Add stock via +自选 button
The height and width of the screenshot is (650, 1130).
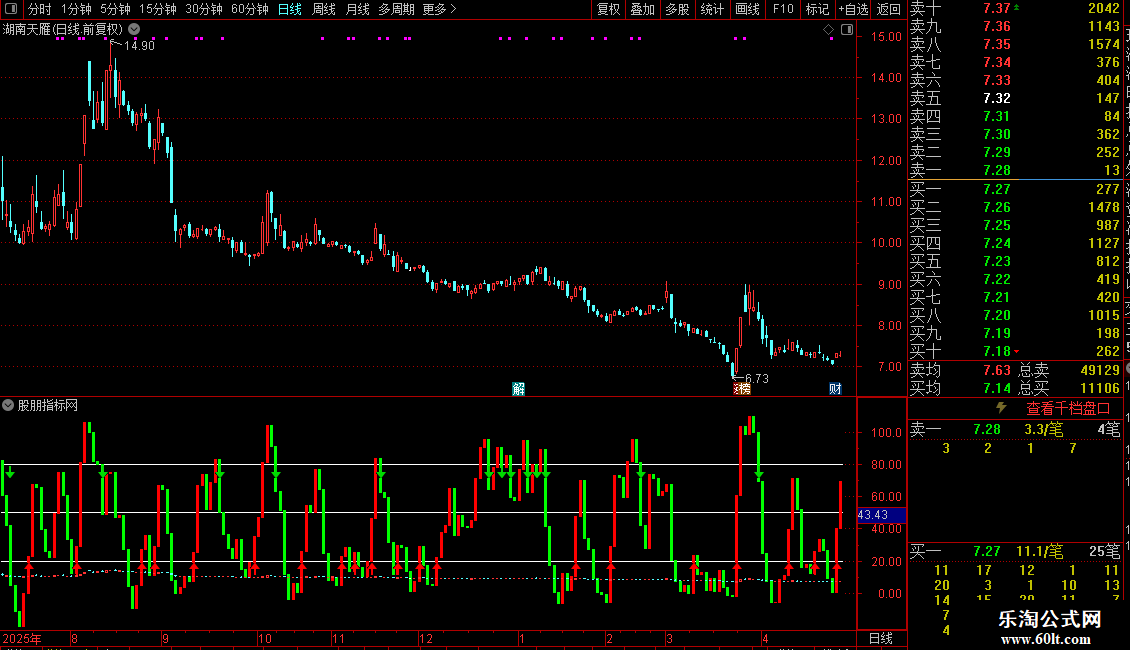pos(854,9)
